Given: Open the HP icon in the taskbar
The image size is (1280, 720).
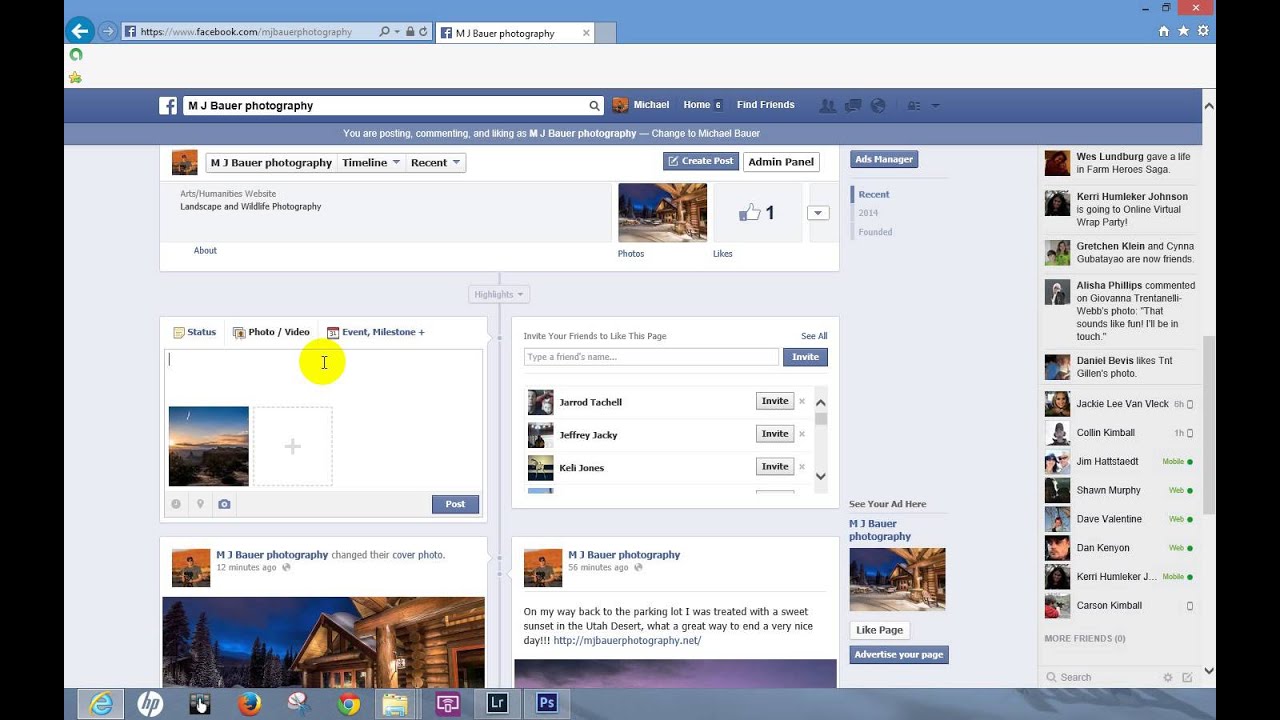Looking at the screenshot, I should [150, 704].
